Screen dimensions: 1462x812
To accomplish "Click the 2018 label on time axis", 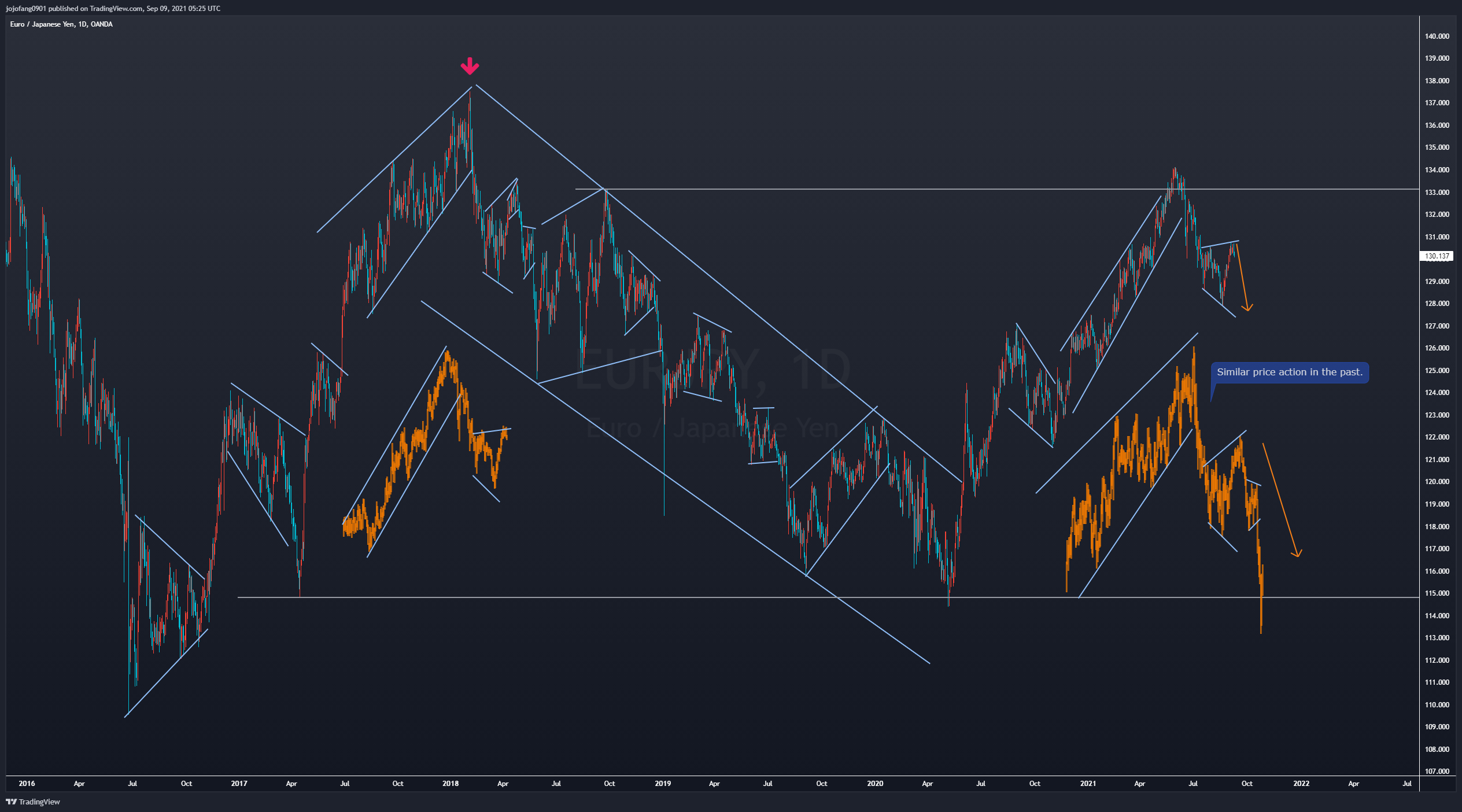I will (451, 784).
